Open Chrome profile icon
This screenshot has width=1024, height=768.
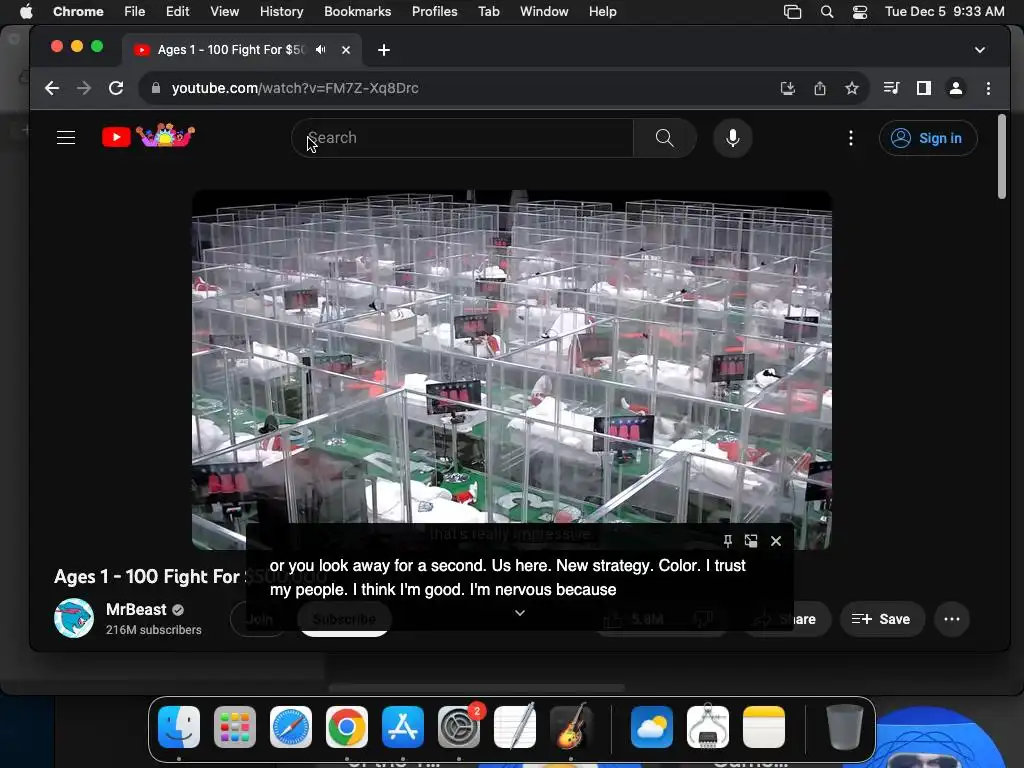click(955, 88)
